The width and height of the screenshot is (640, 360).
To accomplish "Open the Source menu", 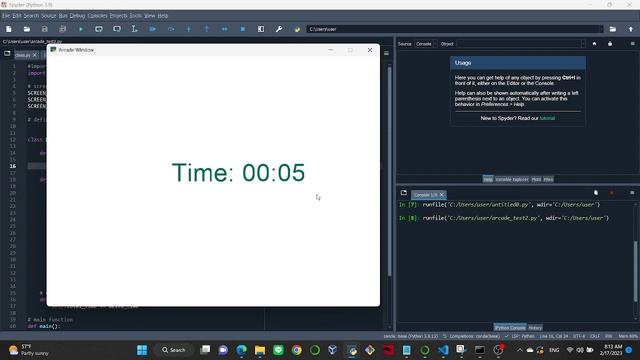I will coord(49,16).
